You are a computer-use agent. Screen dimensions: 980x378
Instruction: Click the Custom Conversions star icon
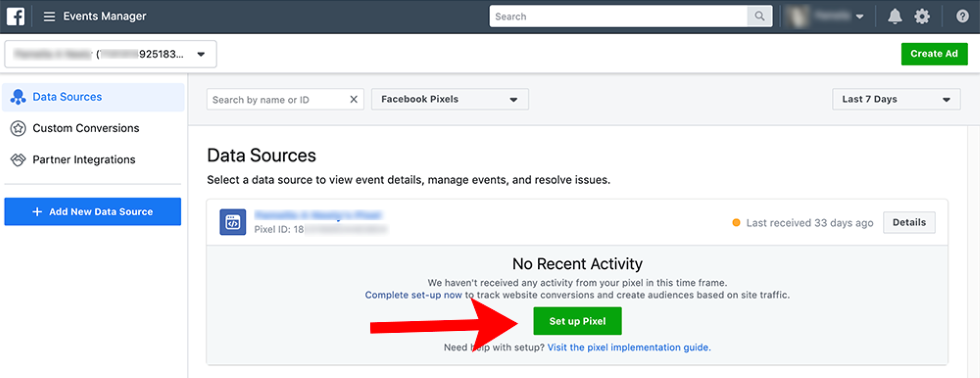[x=18, y=128]
